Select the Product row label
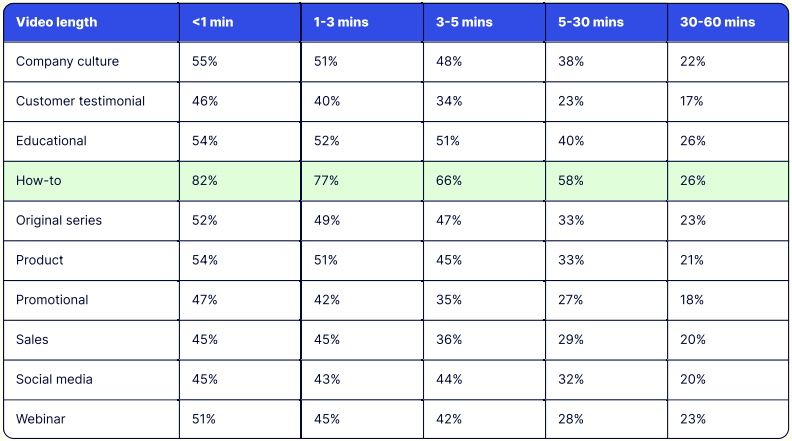Image resolution: width=792 pixels, height=441 pixels. (x=40, y=260)
